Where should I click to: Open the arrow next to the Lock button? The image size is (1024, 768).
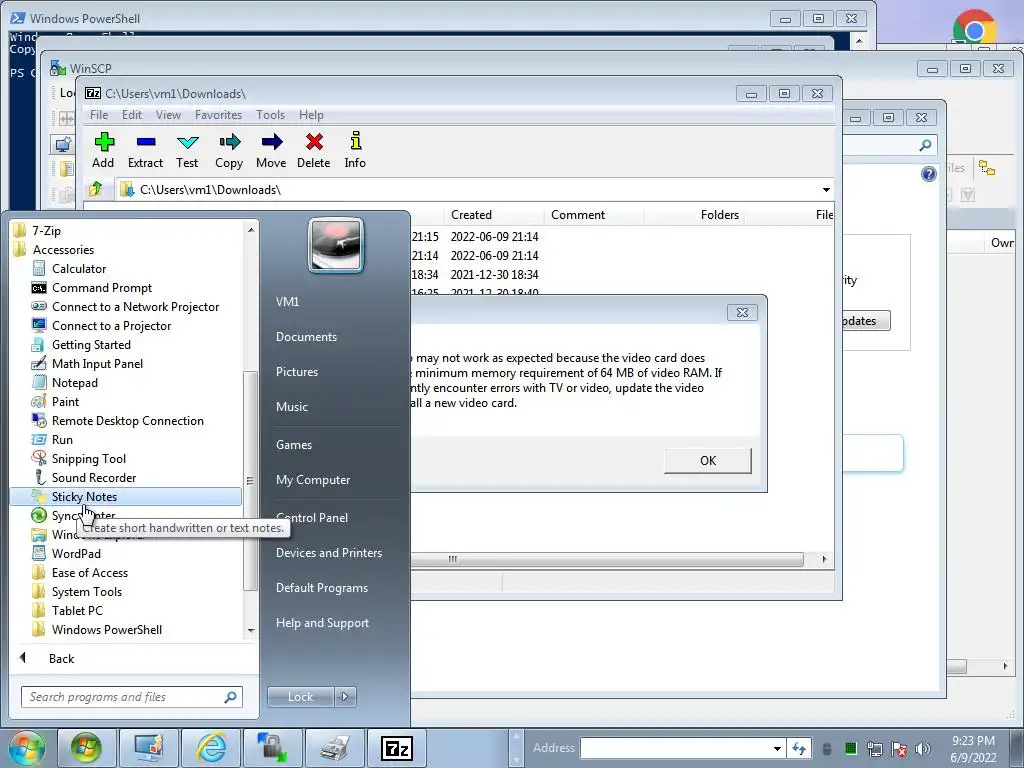point(345,697)
